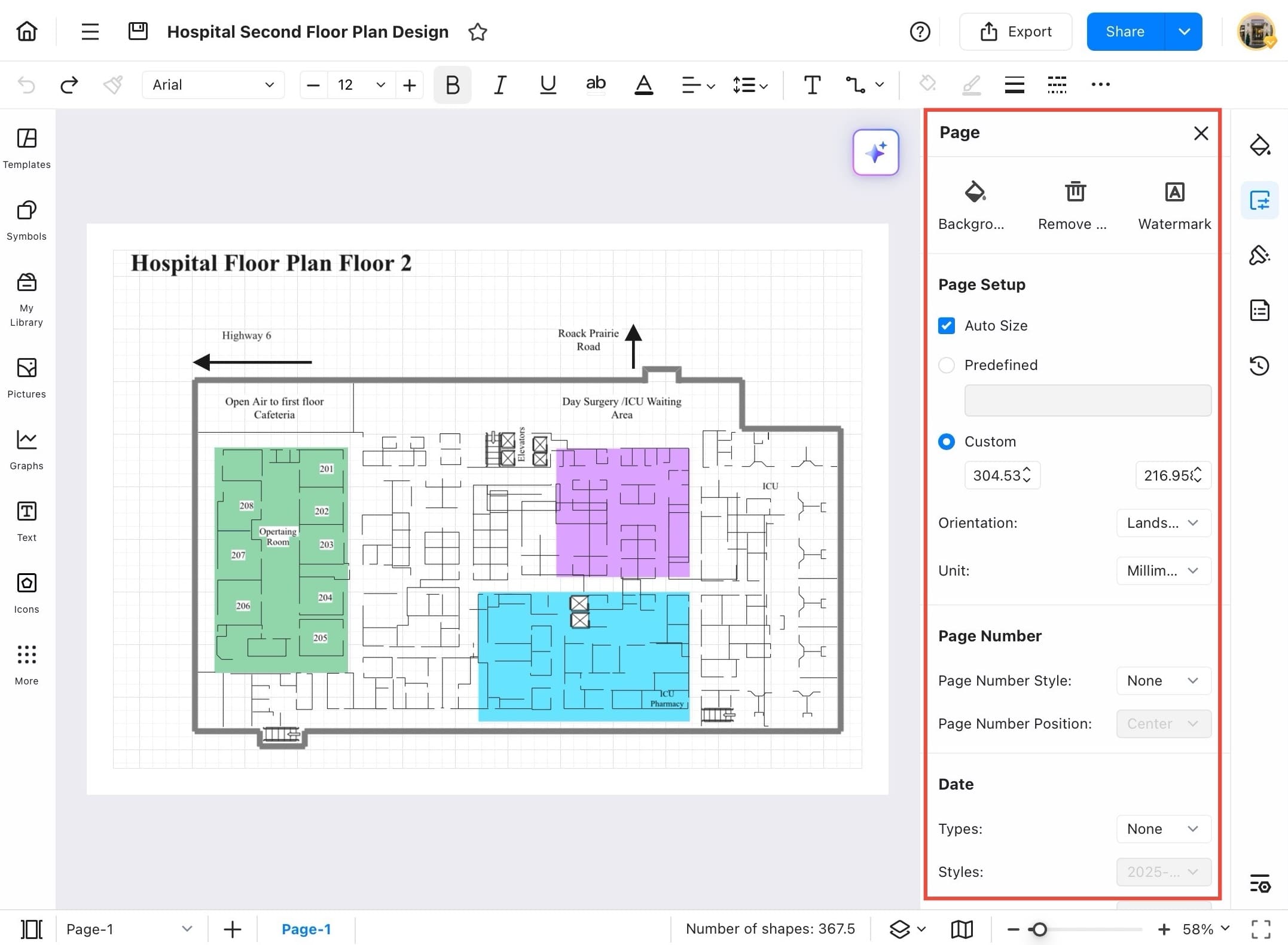This screenshot has width=1288, height=945.
Task: Open the Symbols library panel
Action: [x=26, y=220]
